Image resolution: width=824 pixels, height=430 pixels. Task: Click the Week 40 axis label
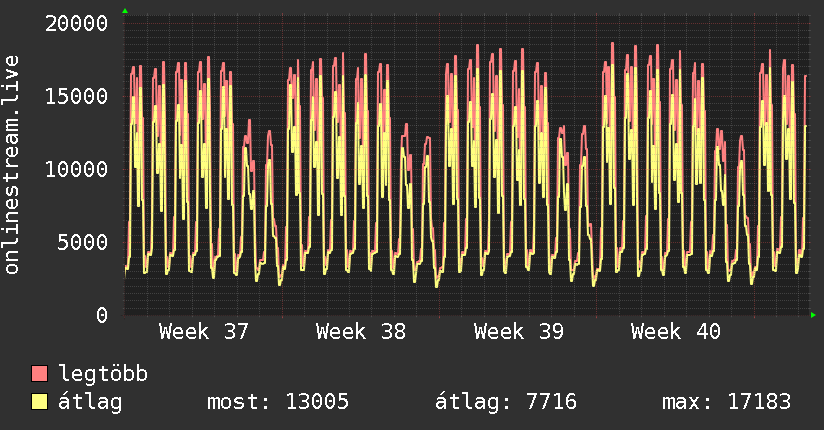tap(676, 332)
